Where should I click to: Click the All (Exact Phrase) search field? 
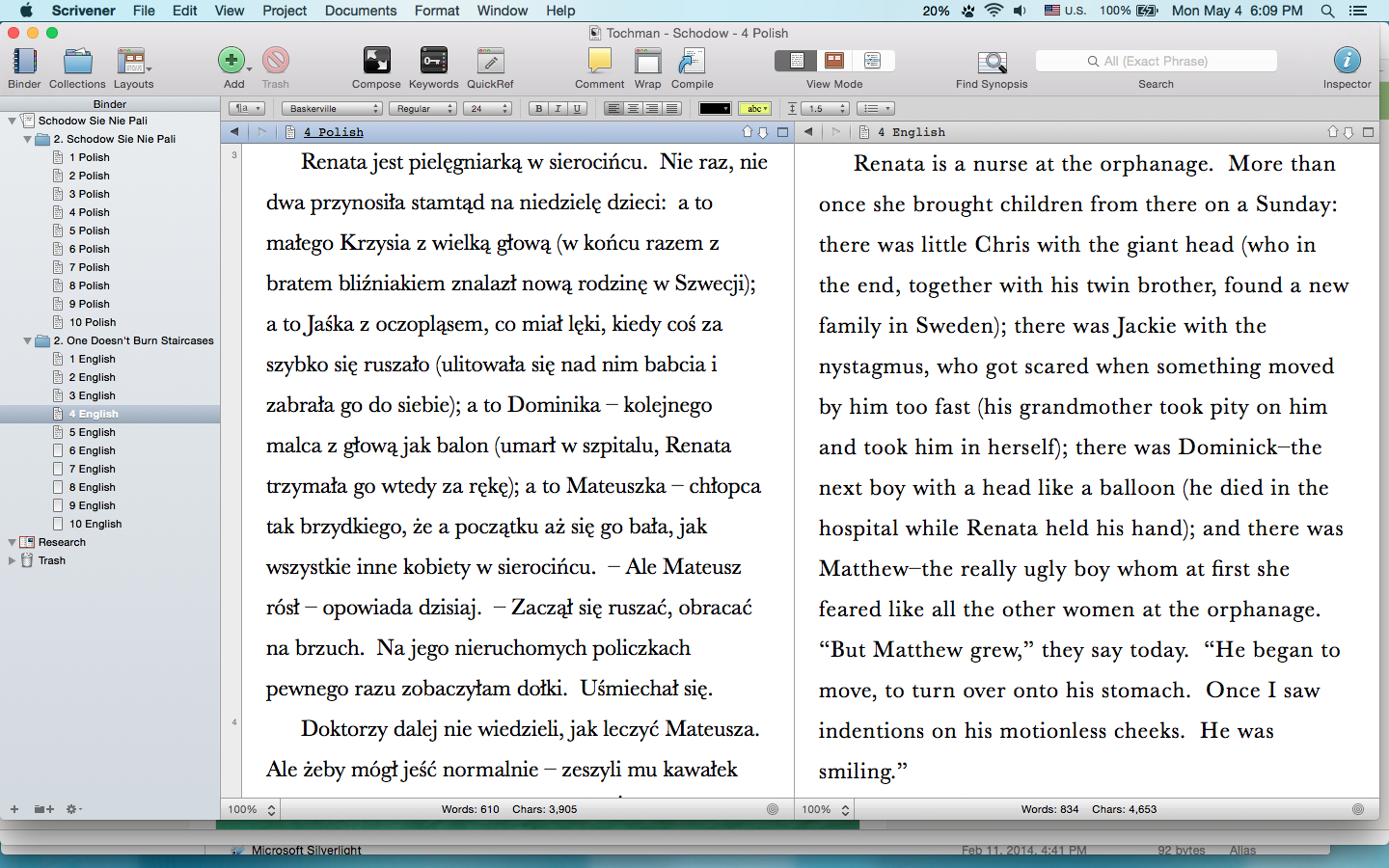pos(1156,61)
